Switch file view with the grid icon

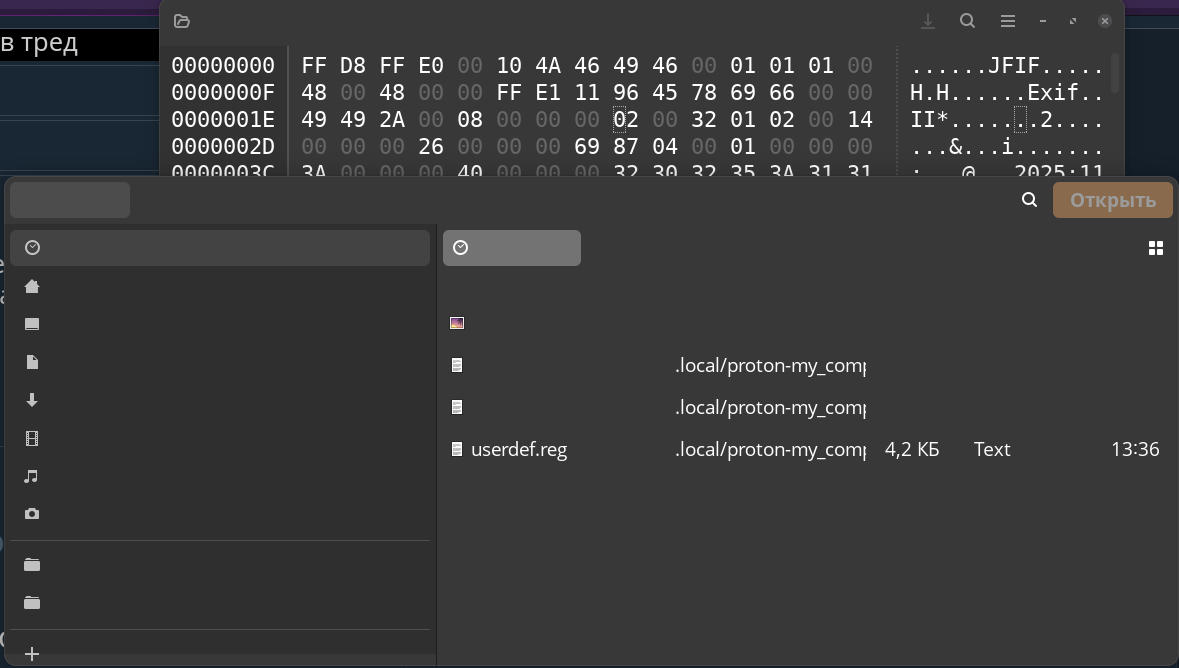coord(1156,248)
